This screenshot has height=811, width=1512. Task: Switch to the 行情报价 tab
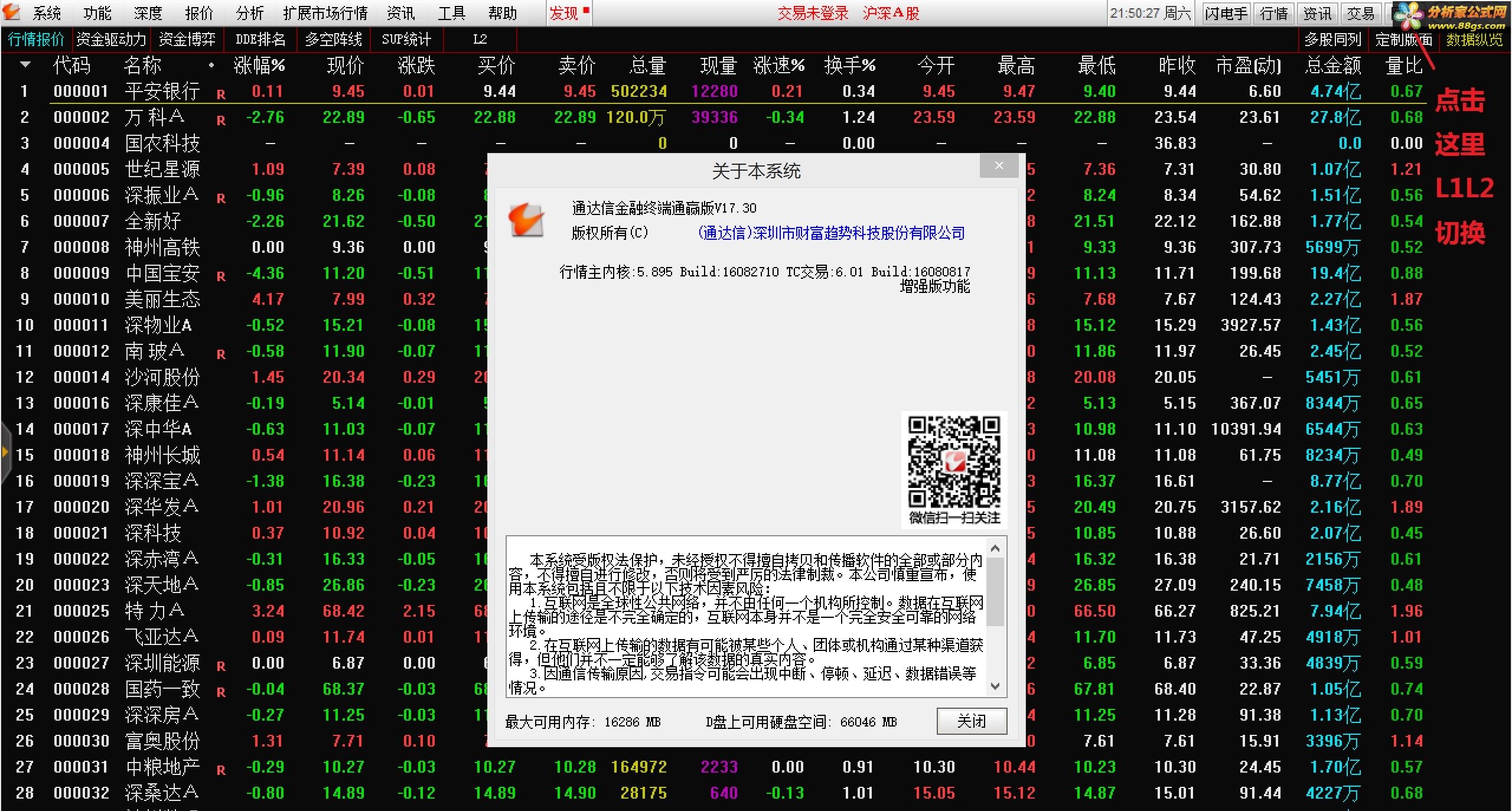pos(37,39)
